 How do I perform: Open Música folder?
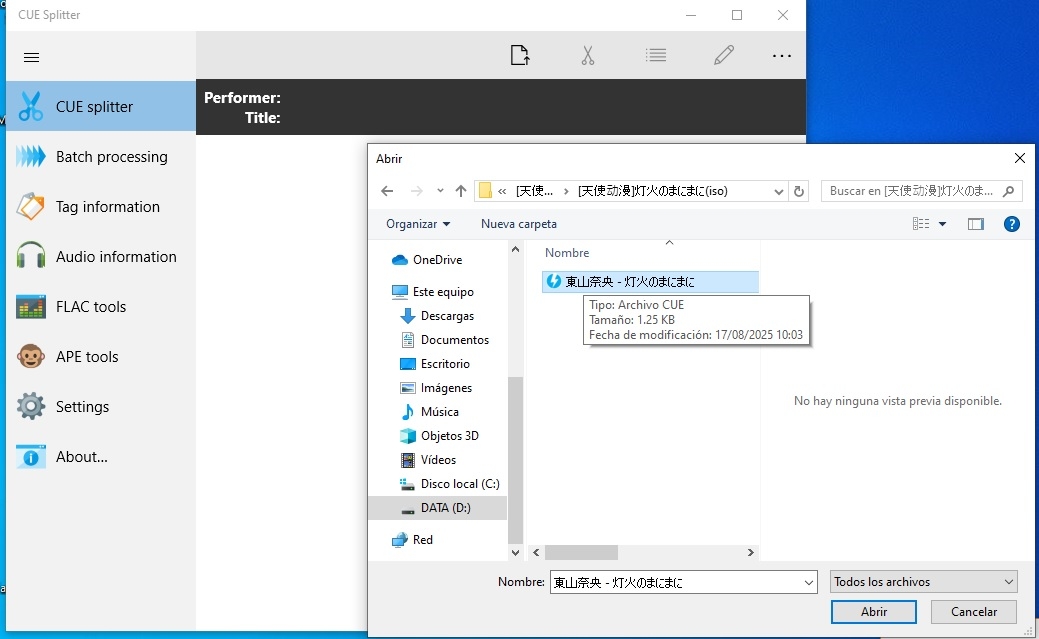click(x=439, y=412)
